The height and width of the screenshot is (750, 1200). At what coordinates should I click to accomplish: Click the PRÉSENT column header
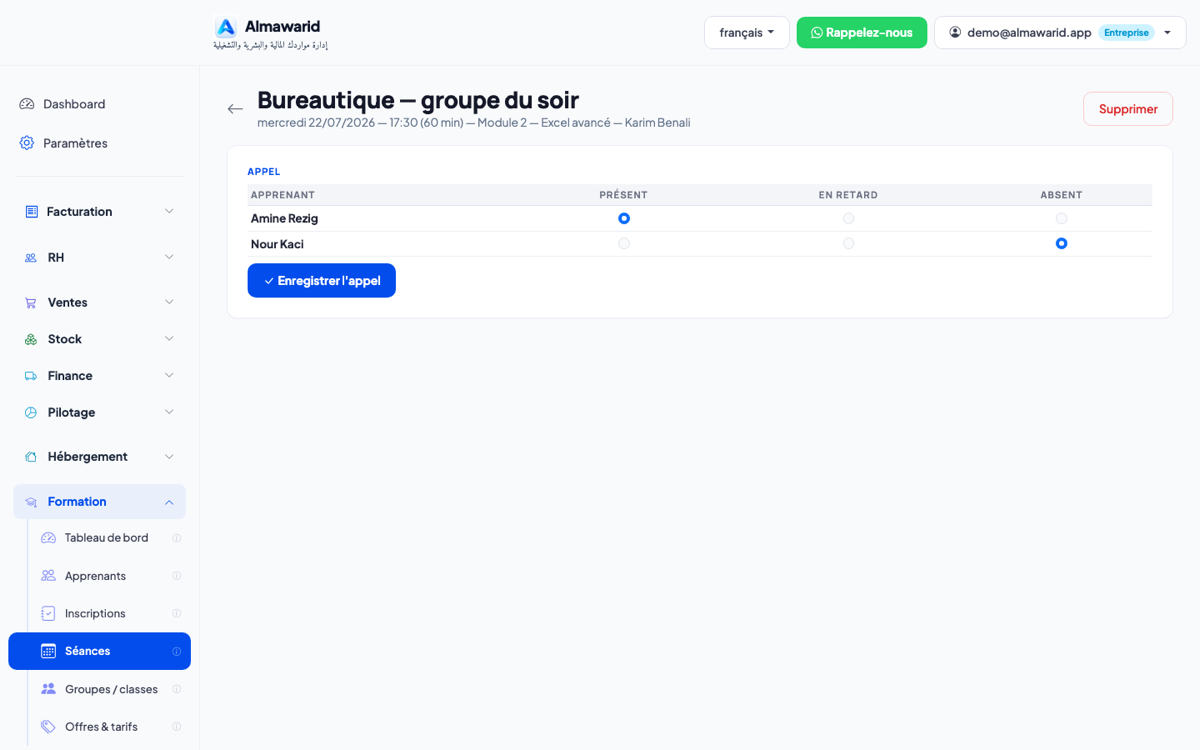[624, 195]
